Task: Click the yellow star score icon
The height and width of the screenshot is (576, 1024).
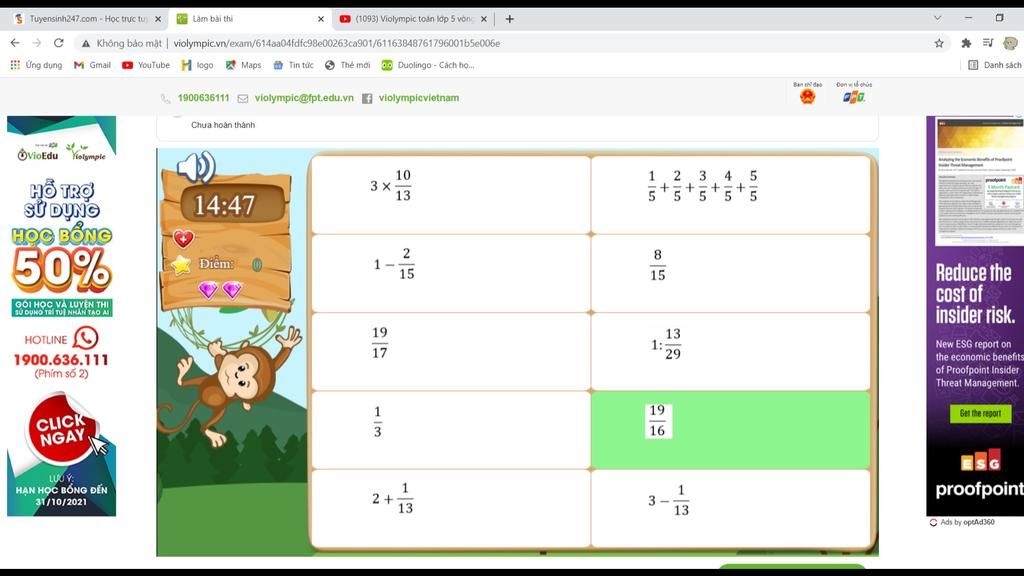Action: tap(181, 264)
